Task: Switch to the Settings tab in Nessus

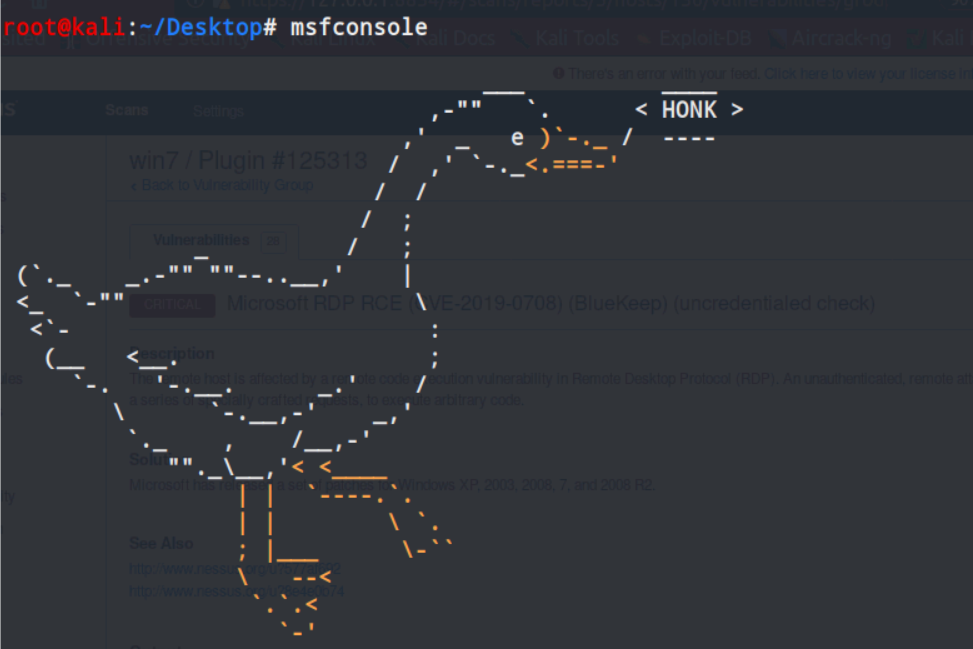Action: [x=218, y=111]
